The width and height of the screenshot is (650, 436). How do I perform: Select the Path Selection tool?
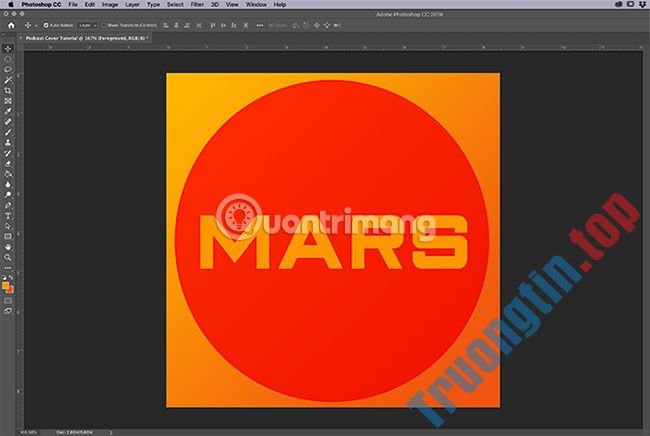[x=8, y=226]
